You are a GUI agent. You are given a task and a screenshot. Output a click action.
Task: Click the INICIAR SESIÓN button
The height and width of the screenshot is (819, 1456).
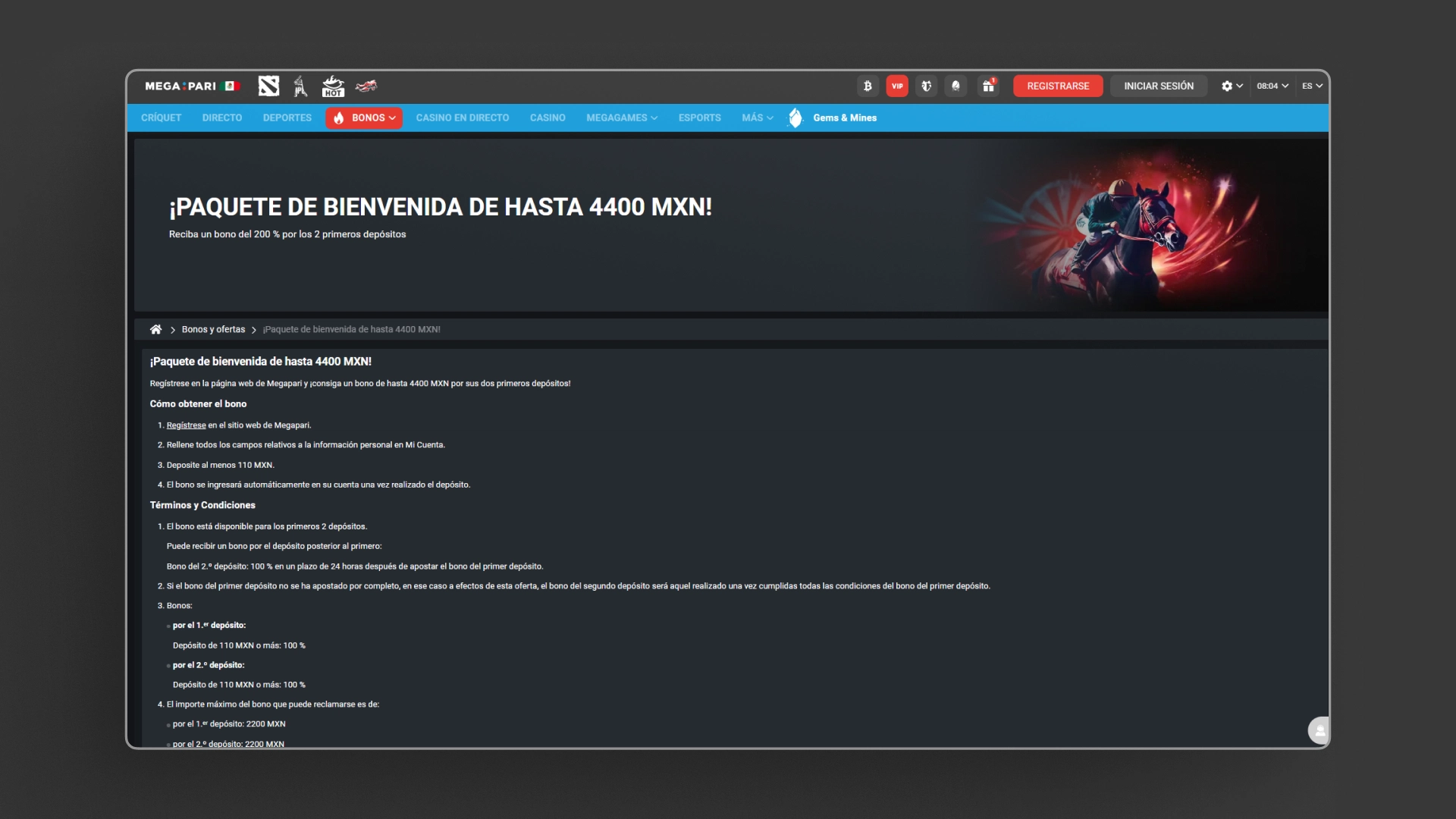point(1159,86)
